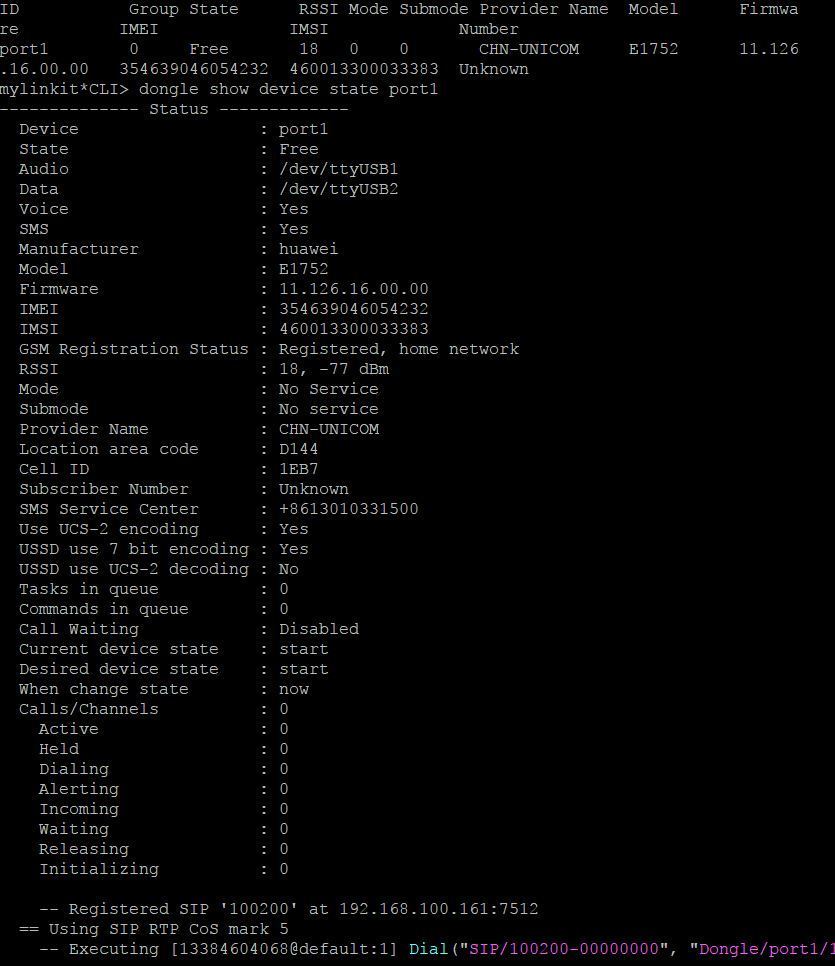
Task: Select the Firmware value 11.126.16.00.00
Action: [x=354, y=289]
